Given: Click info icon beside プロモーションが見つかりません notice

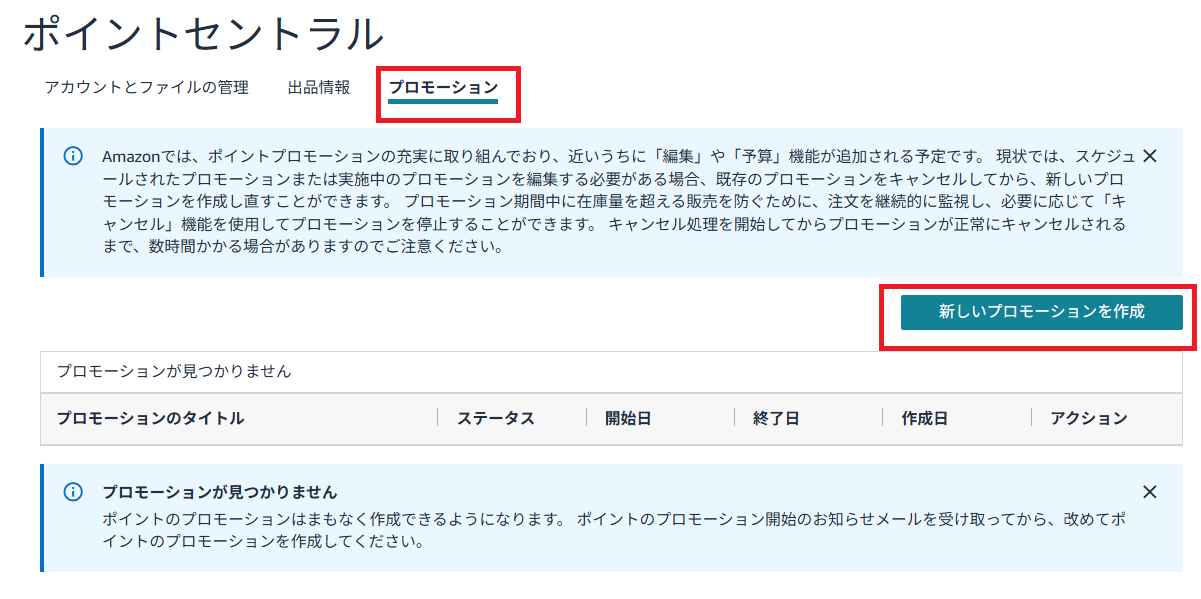Looking at the screenshot, I should [73, 492].
